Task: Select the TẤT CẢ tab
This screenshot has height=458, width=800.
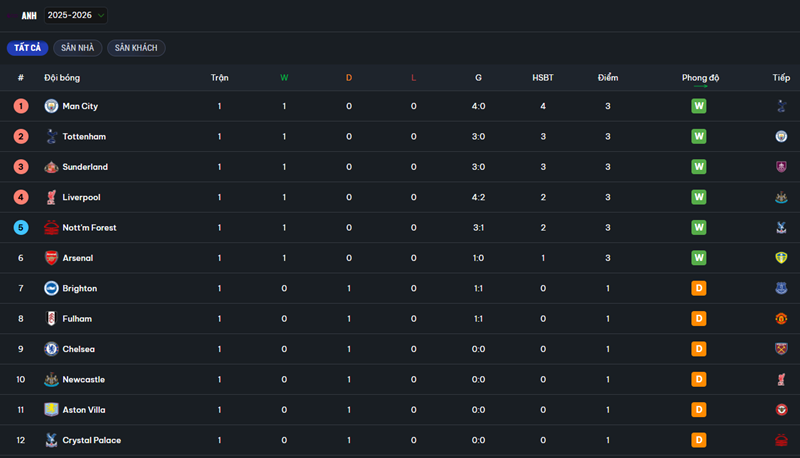Action: click(x=28, y=48)
